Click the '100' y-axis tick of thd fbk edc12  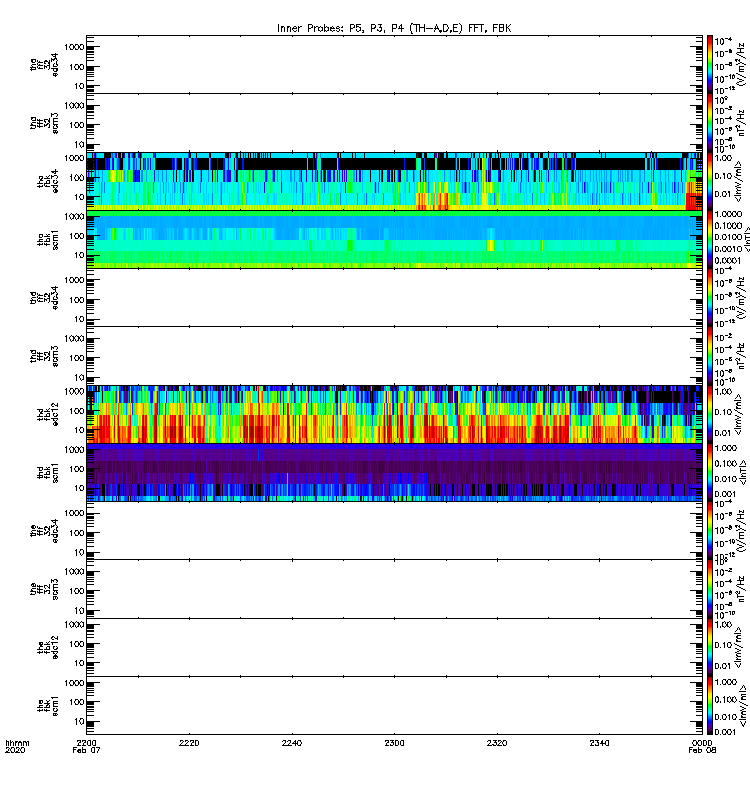point(77,411)
